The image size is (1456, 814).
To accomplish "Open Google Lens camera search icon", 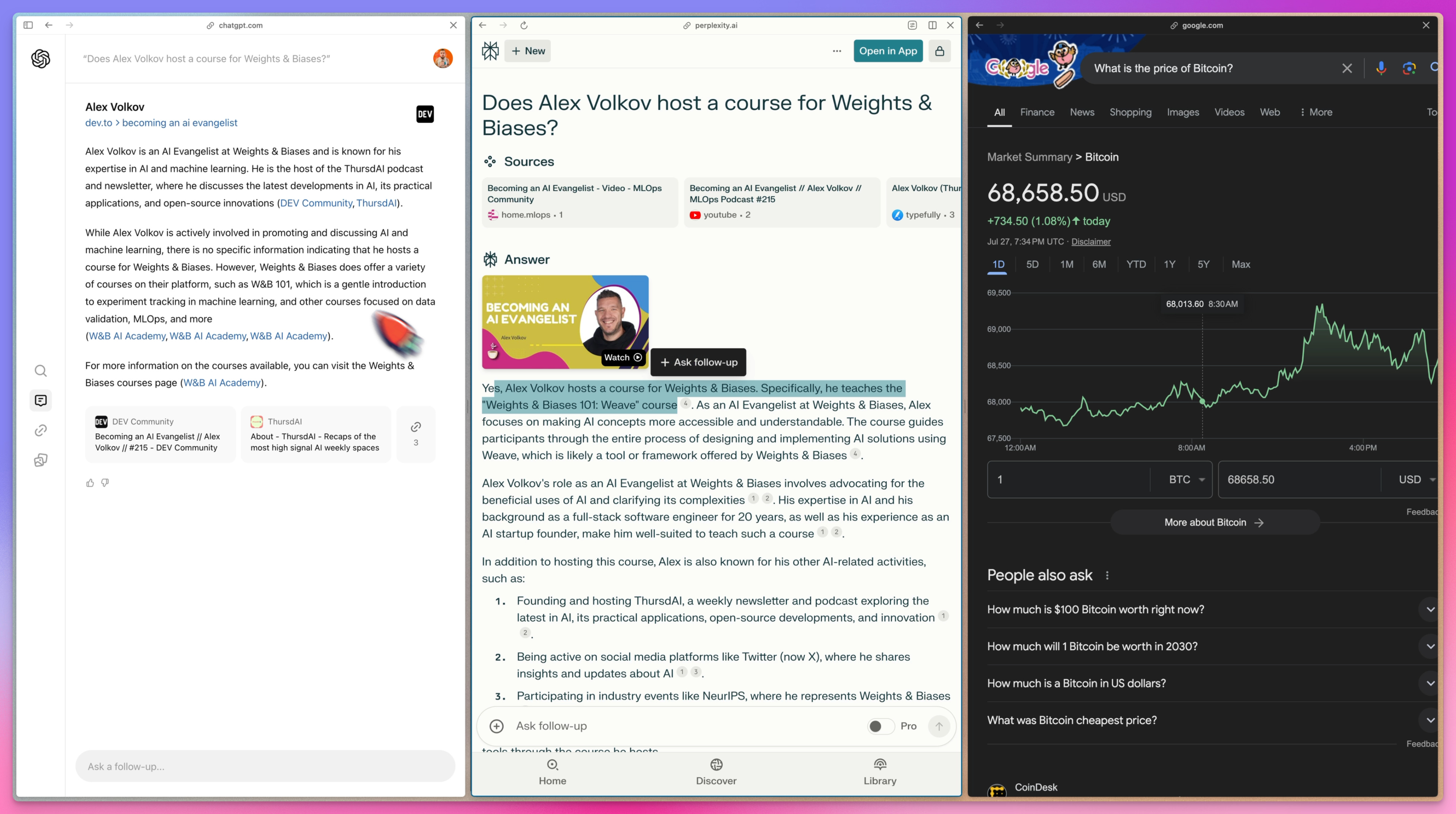I will 1409,68.
